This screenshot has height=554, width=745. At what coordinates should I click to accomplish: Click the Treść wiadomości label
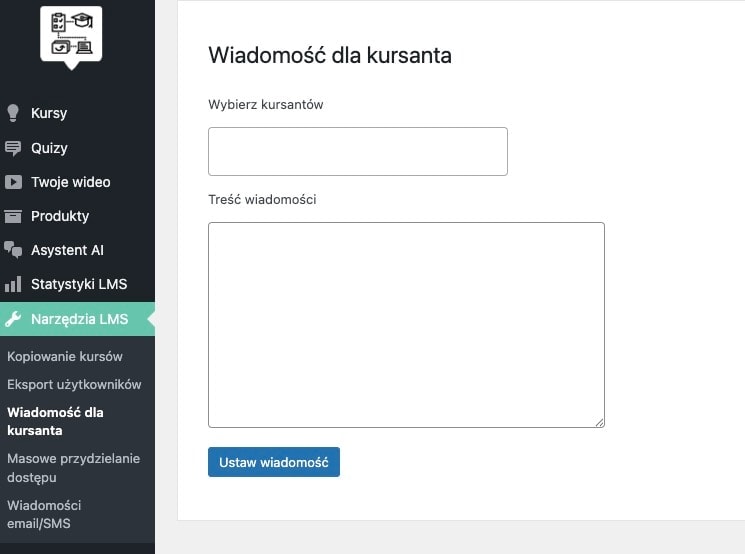tap(262, 200)
